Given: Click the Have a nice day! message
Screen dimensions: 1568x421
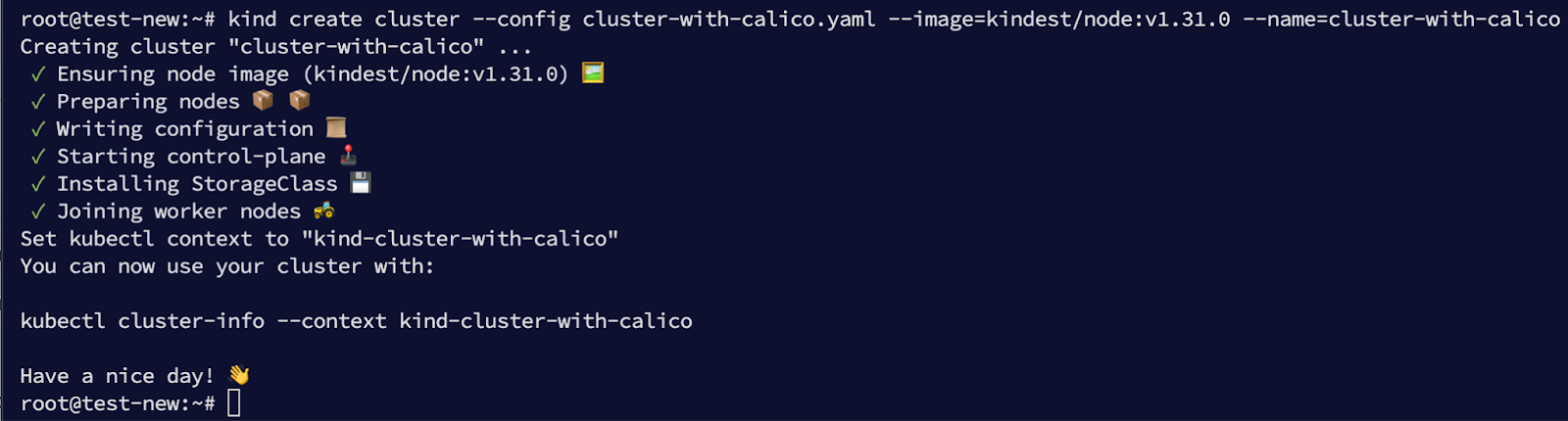Looking at the screenshot, I should [x=117, y=376].
